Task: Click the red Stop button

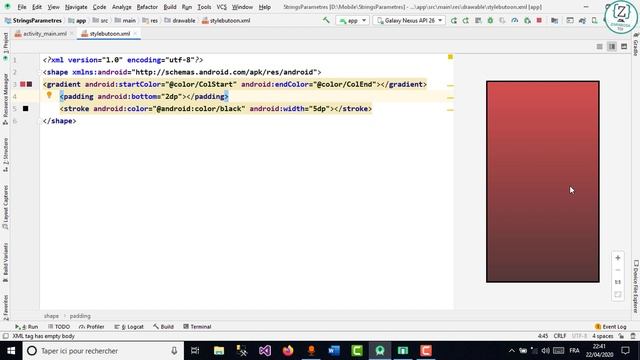Action: (539, 20)
